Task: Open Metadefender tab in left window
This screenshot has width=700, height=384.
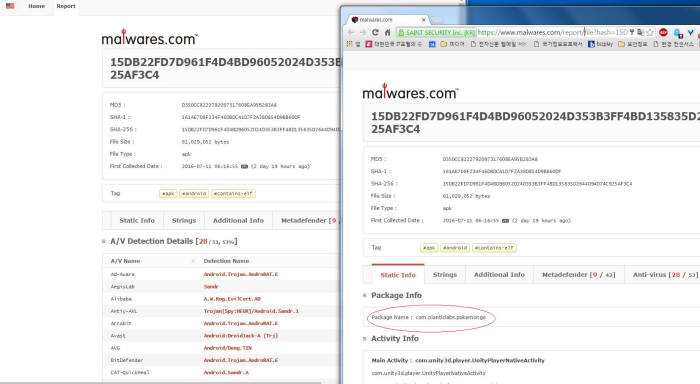Action: pos(308,221)
